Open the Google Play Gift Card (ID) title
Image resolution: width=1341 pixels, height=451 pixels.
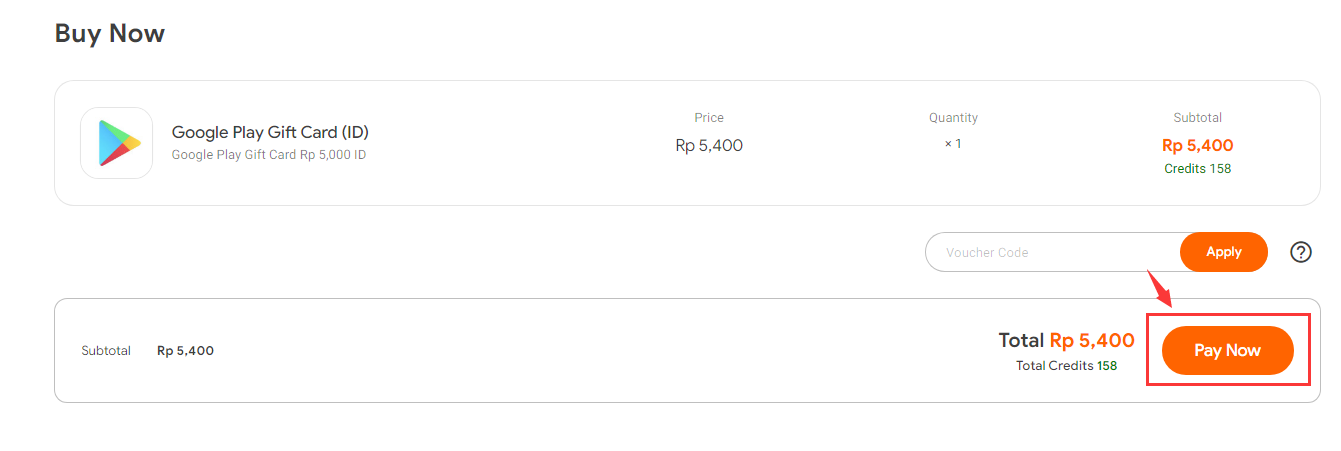tap(270, 132)
